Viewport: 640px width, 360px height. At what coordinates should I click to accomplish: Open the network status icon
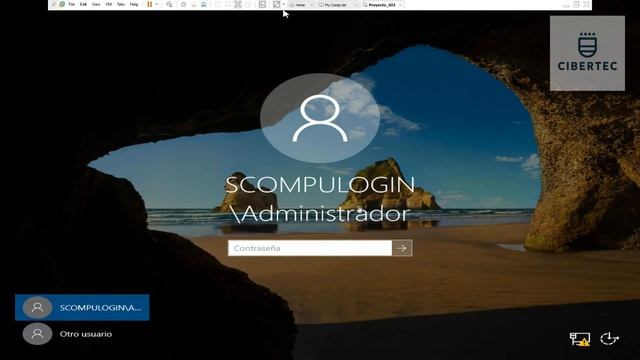pyautogui.click(x=580, y=339)
